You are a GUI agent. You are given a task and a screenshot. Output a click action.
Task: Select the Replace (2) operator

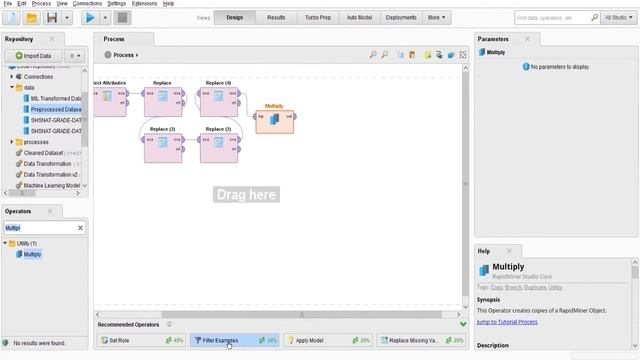coord(219,147)
